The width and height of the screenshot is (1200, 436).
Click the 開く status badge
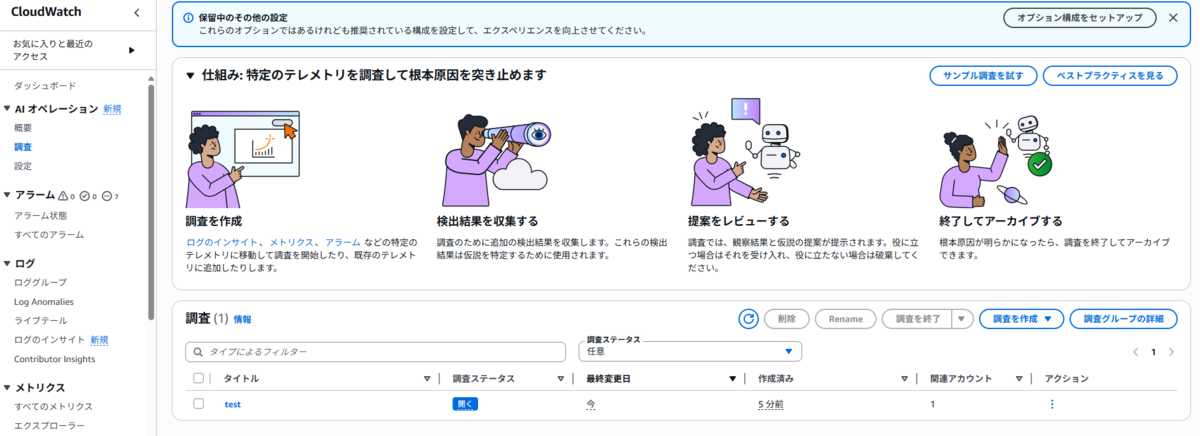point(466,404)
